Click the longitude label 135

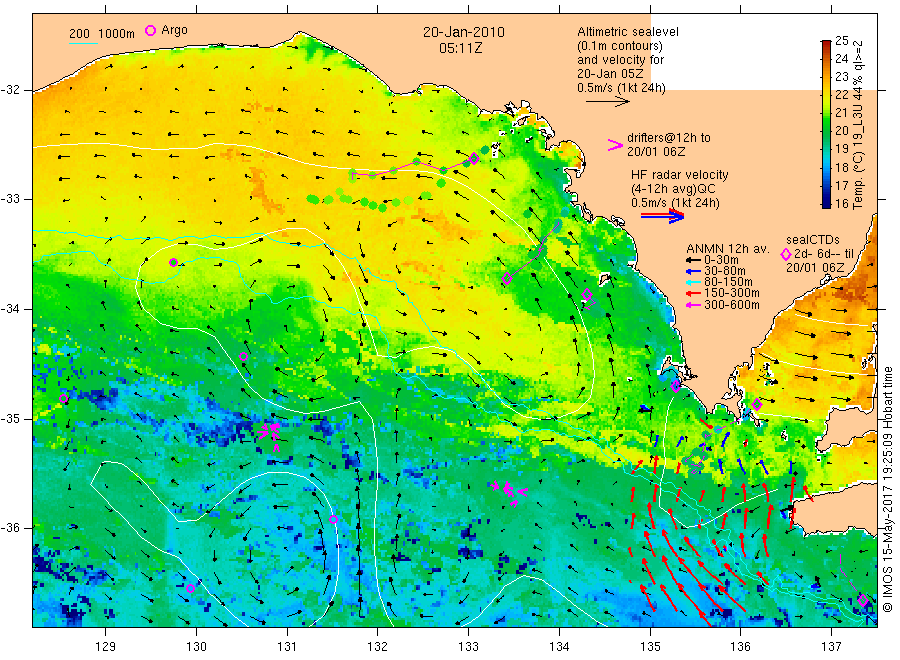650,647
